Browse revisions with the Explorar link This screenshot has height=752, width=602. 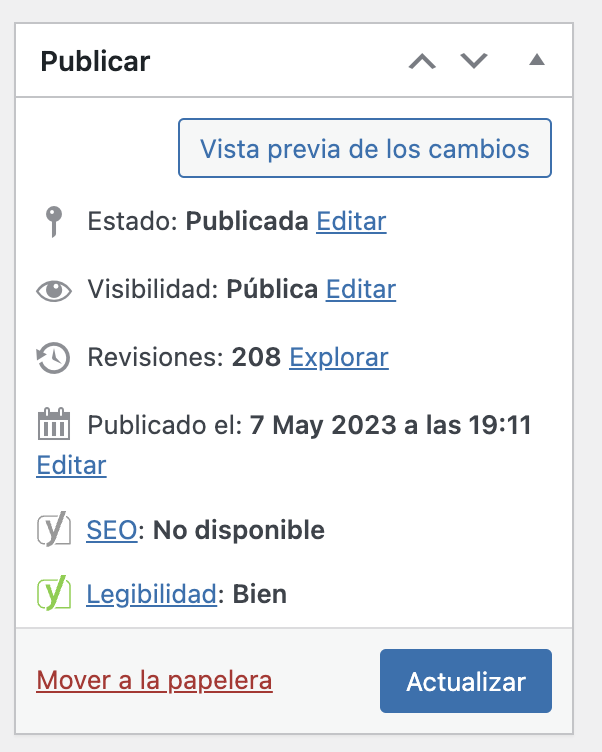338,357
